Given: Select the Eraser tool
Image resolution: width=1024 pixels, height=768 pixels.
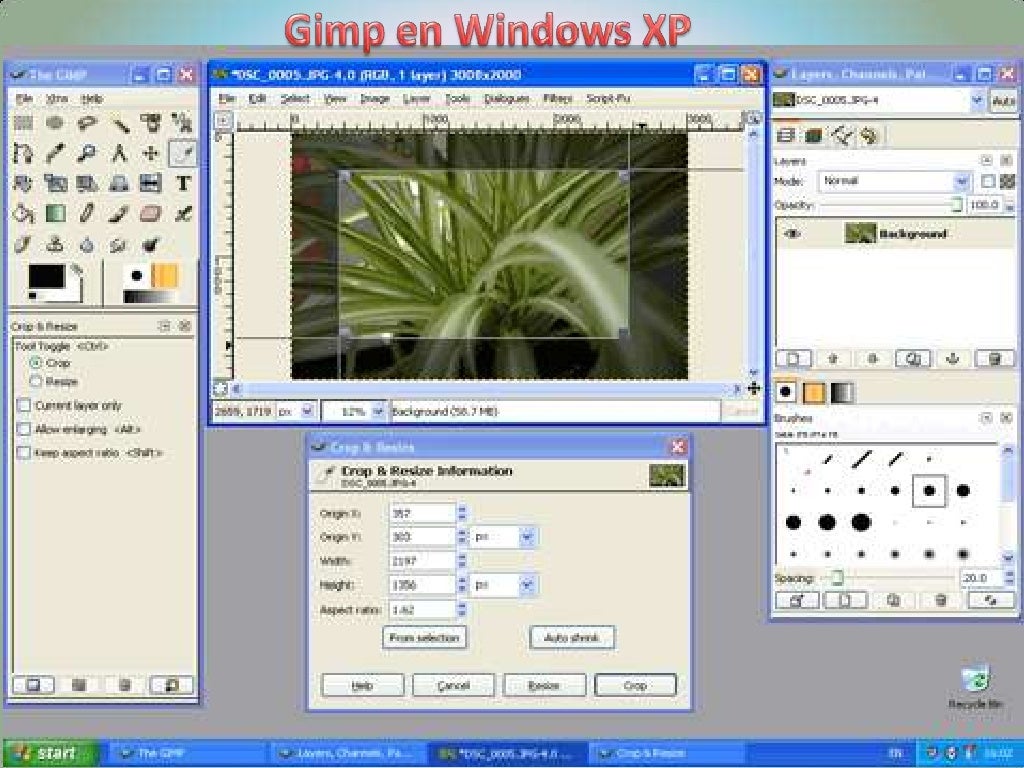Looking at the screenshot, I should (151, 214).
